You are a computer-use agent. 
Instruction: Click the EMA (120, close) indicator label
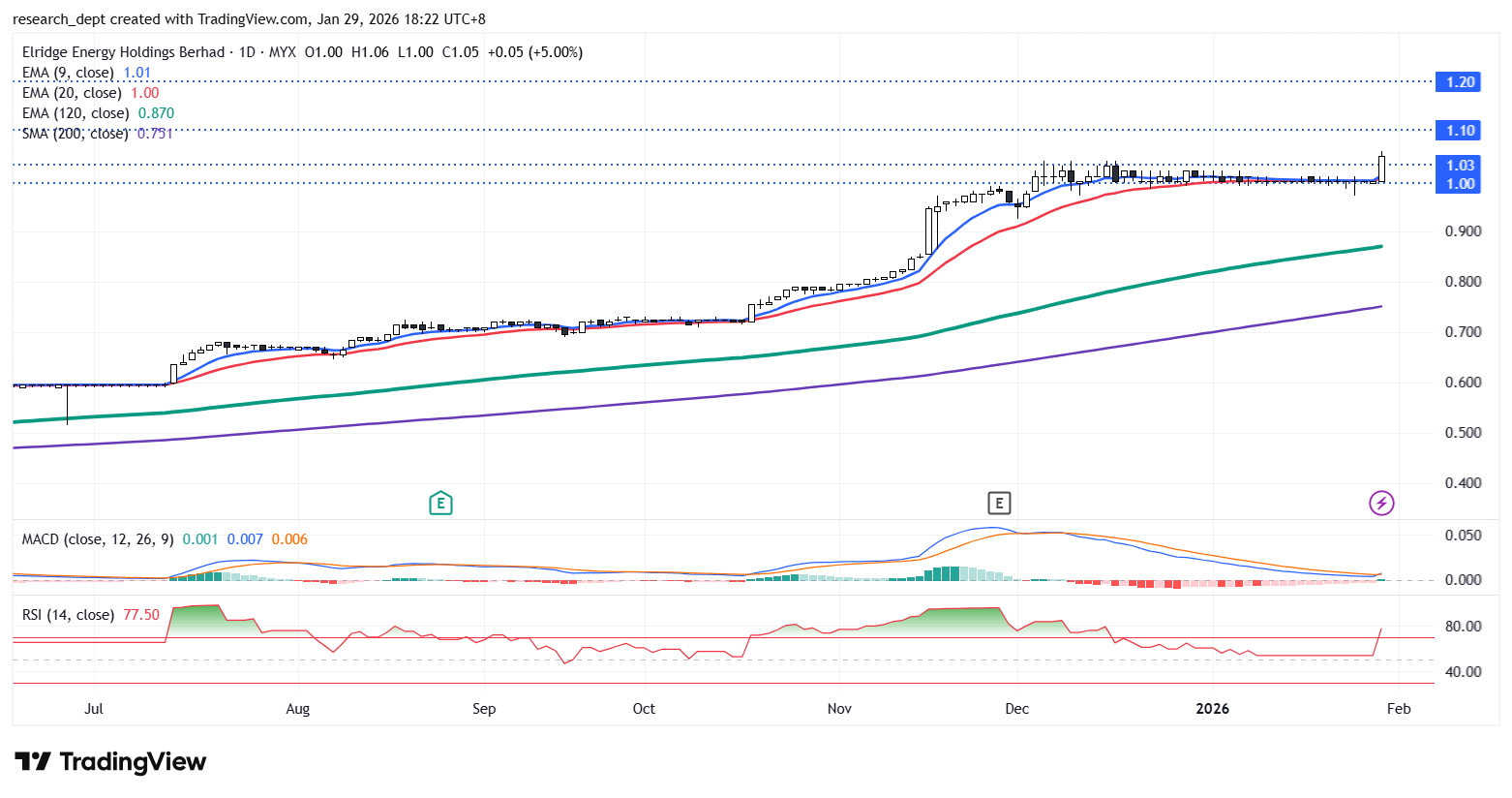[76, 113]
